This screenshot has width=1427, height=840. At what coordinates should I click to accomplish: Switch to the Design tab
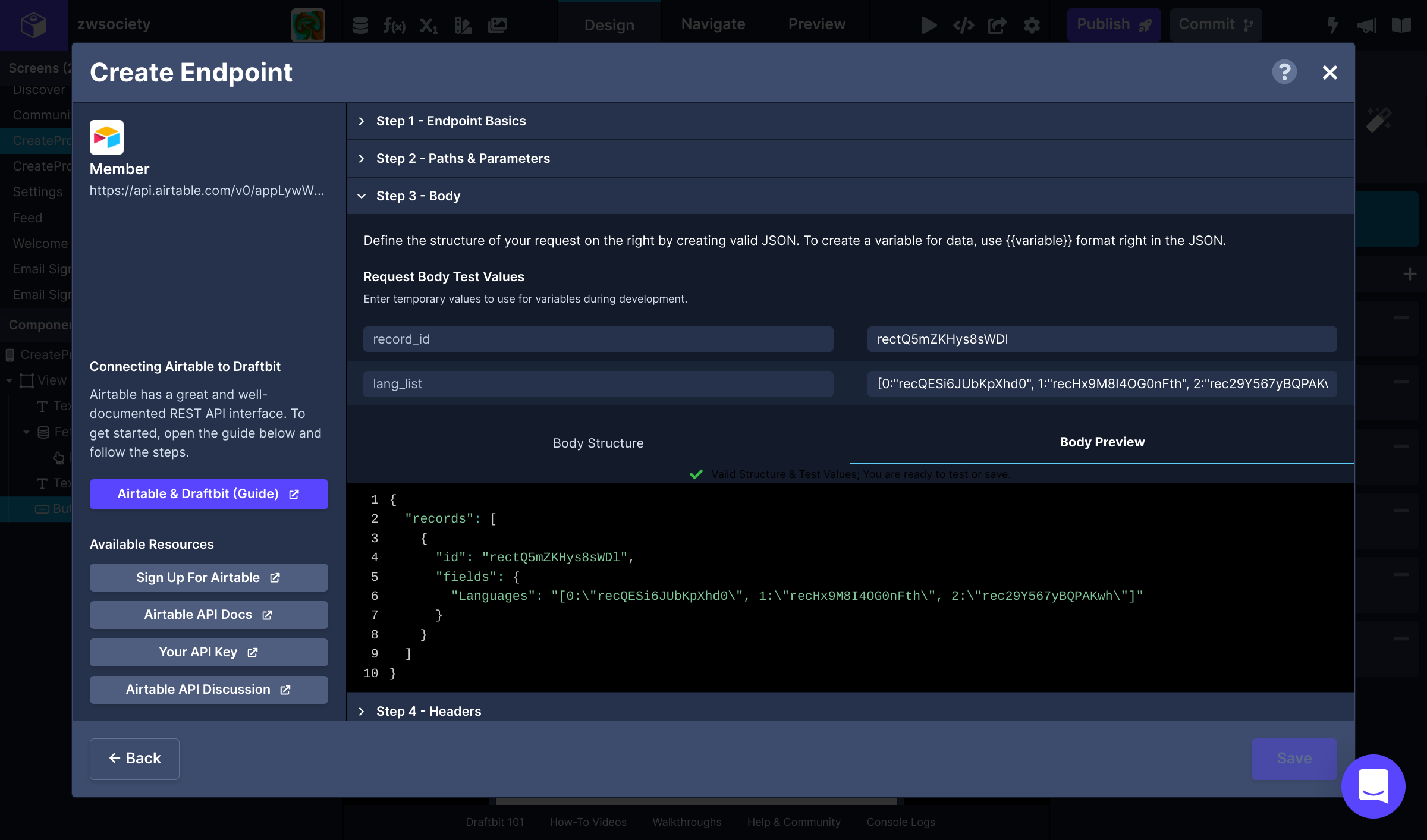click(x=609, y=25)
